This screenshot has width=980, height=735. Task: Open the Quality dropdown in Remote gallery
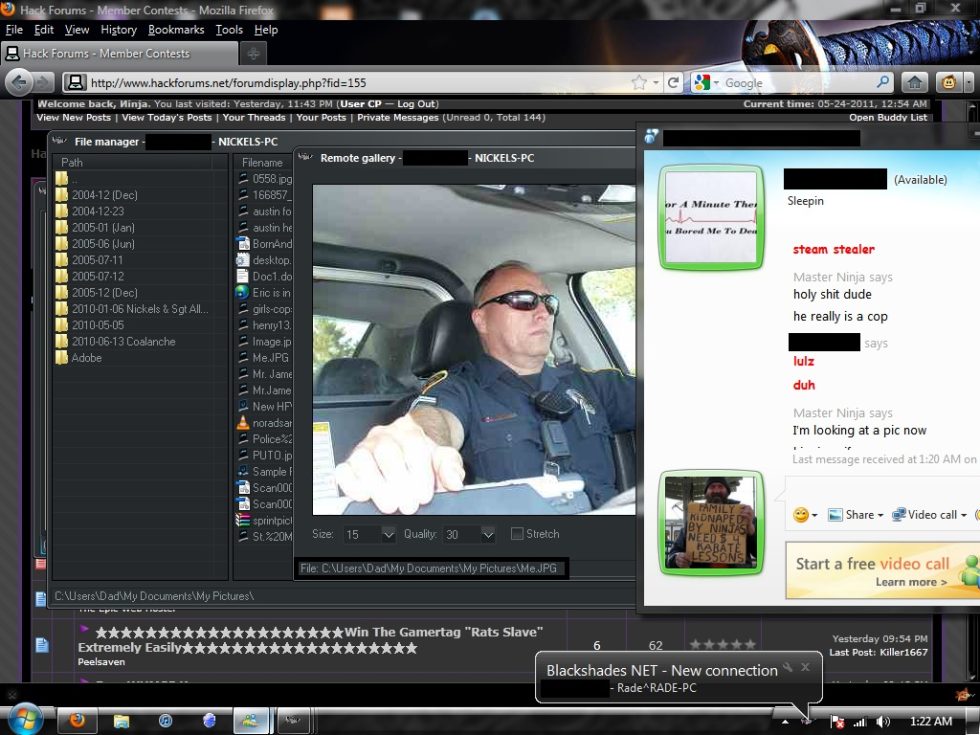489,535
